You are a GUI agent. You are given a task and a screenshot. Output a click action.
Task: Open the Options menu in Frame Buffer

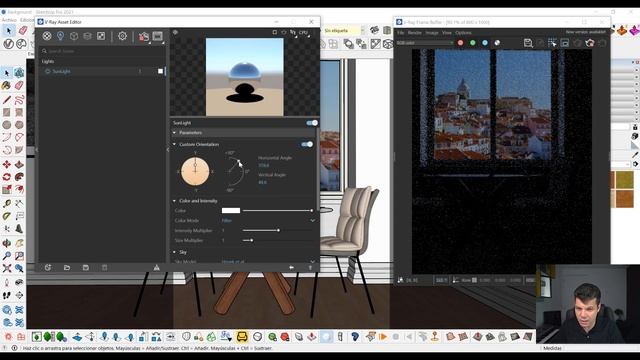pyautogui.click(x=463, y=33)
